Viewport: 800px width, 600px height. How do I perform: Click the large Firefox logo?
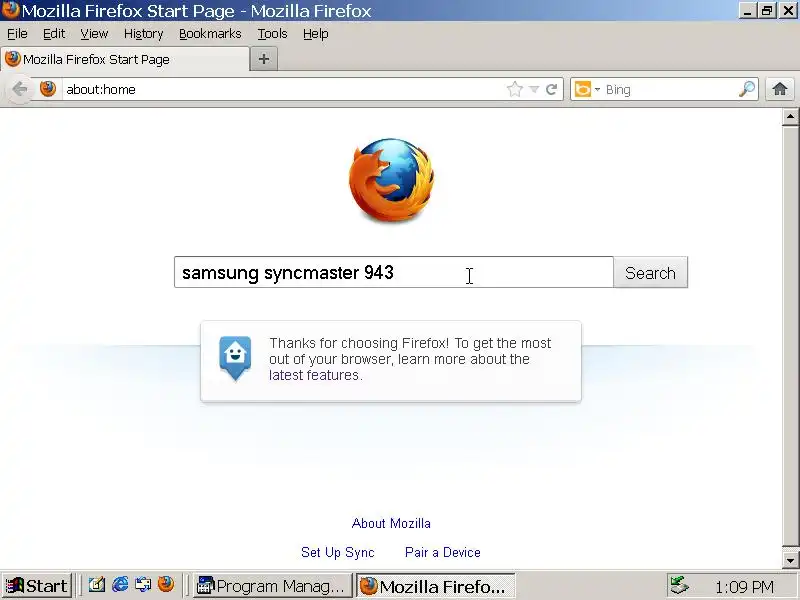391,180
